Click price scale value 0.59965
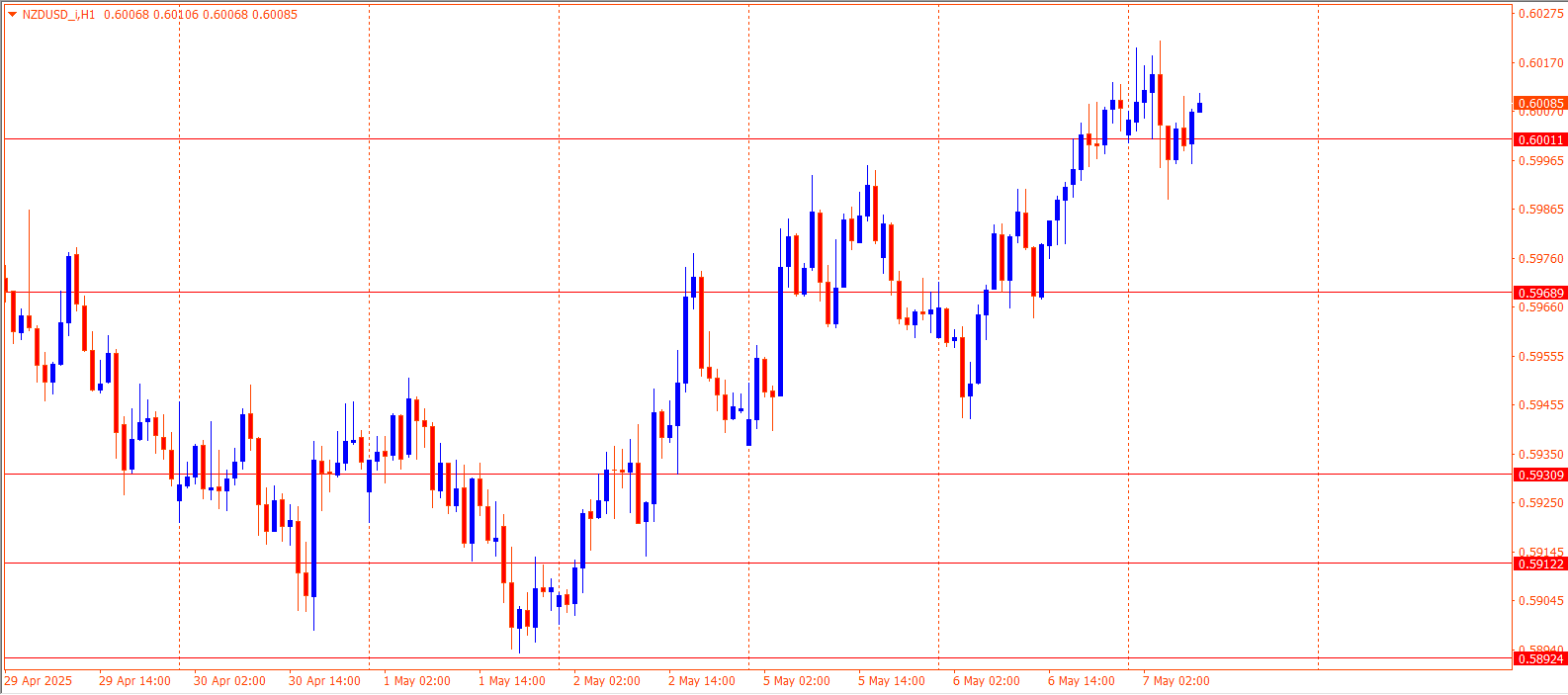This screenshot has width=1568, height=695. [x=1541, y=161]
